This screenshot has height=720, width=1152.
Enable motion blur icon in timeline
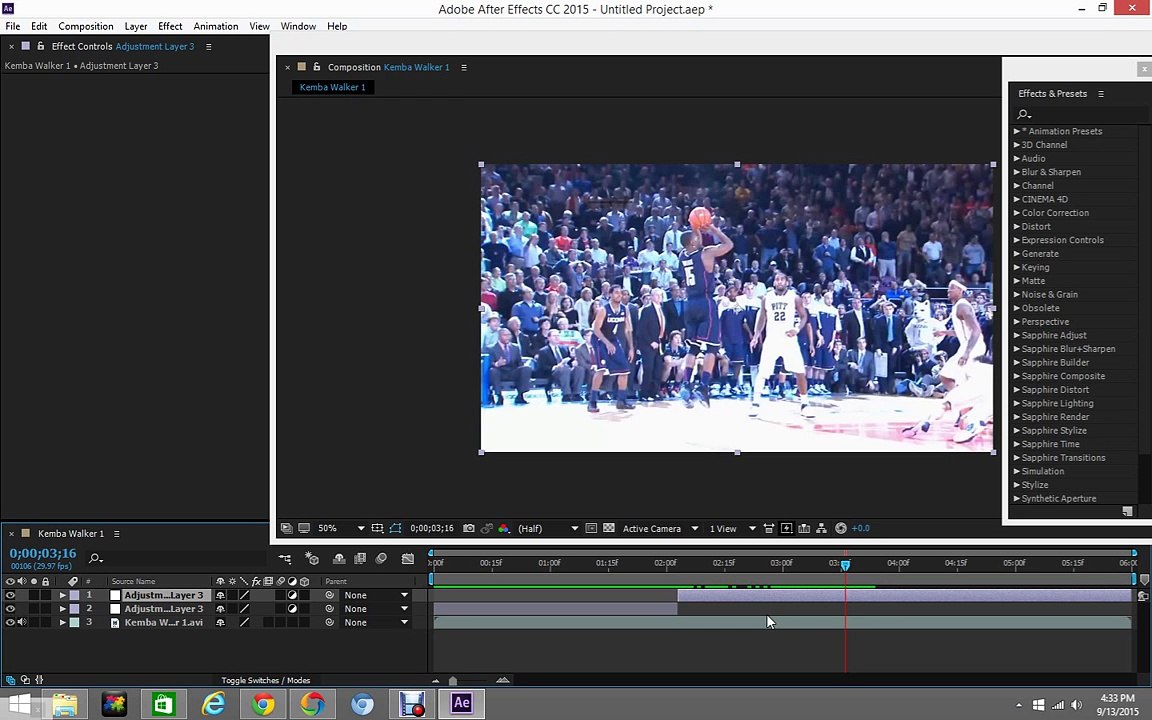381,558
